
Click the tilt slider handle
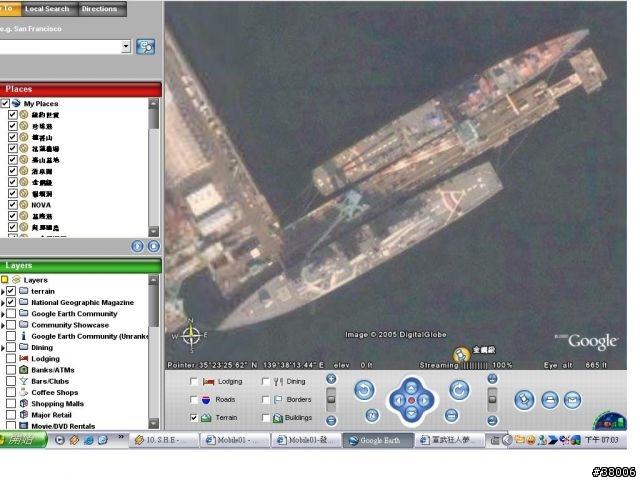pos(493,399)
